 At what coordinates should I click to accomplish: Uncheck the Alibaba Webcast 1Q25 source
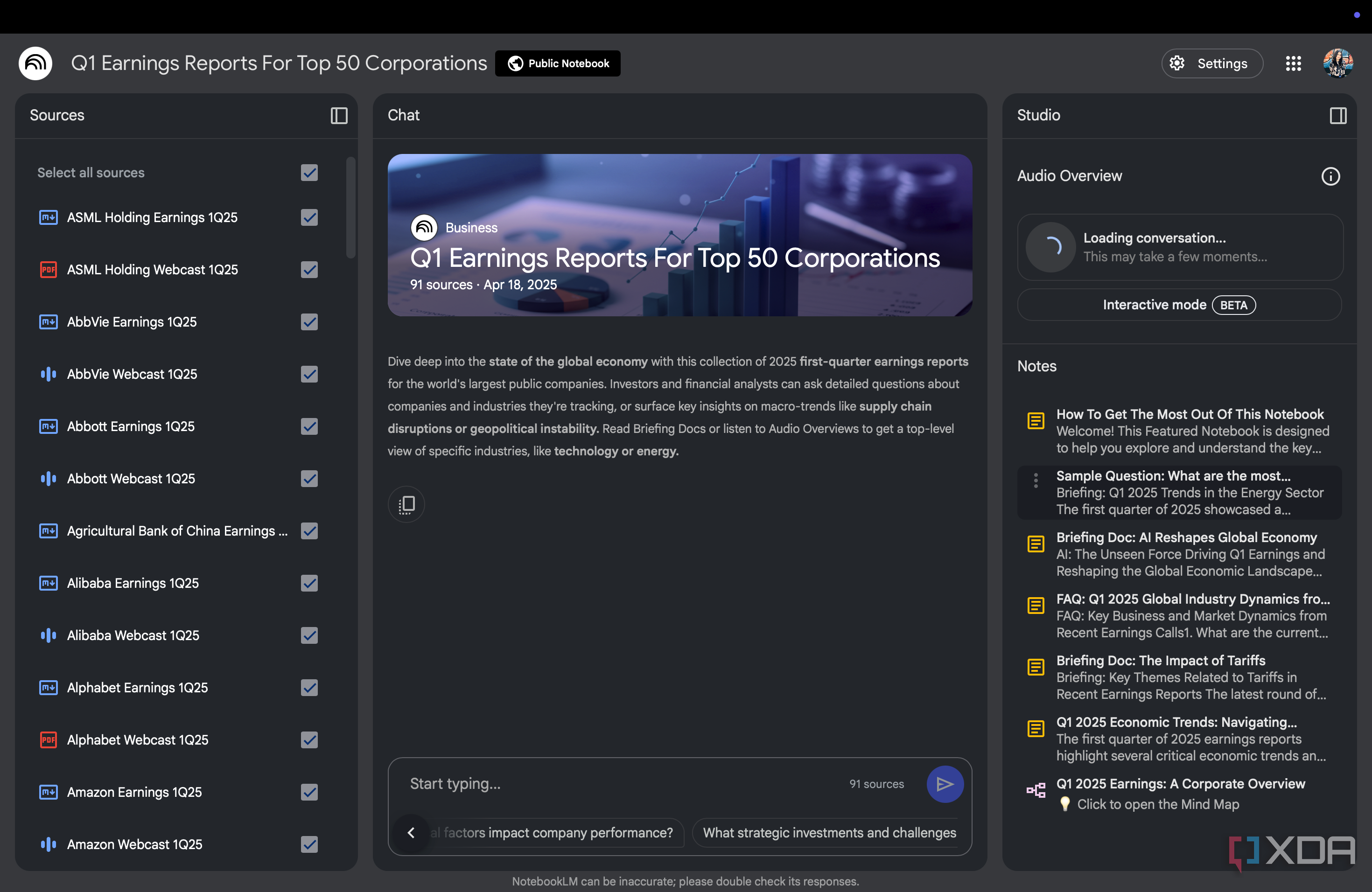309,635
